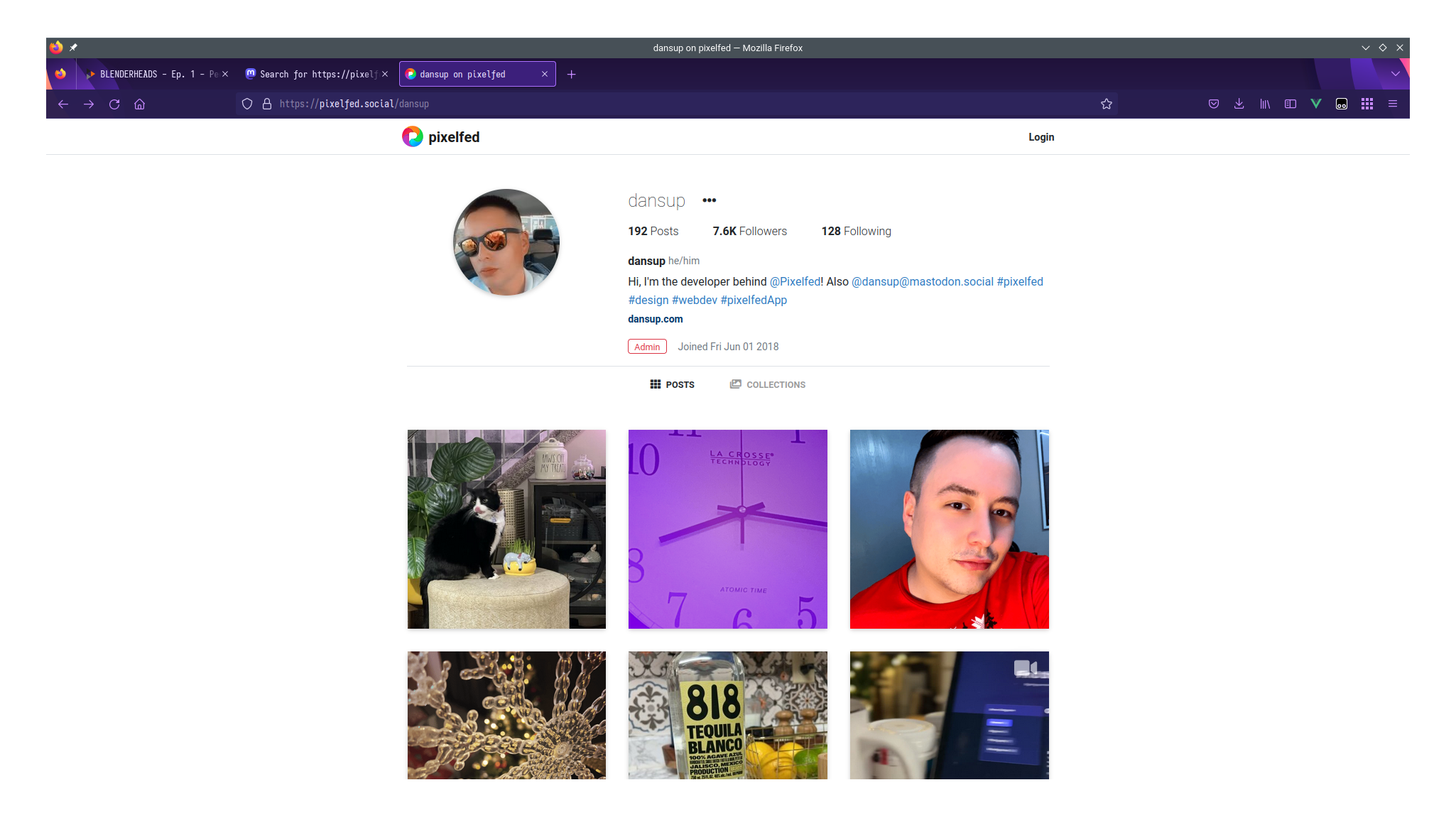Go to the Firefox home page
Image resolution: width=1456 pixels, height=834 pixels.
(139, 104)
